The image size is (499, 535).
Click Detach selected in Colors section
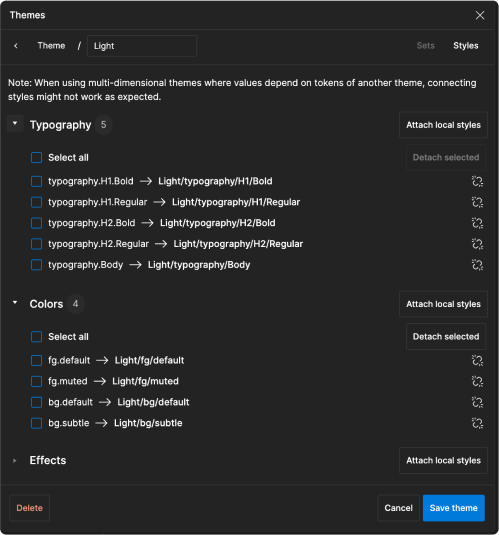pyautogui.click(x=446, y=336)
